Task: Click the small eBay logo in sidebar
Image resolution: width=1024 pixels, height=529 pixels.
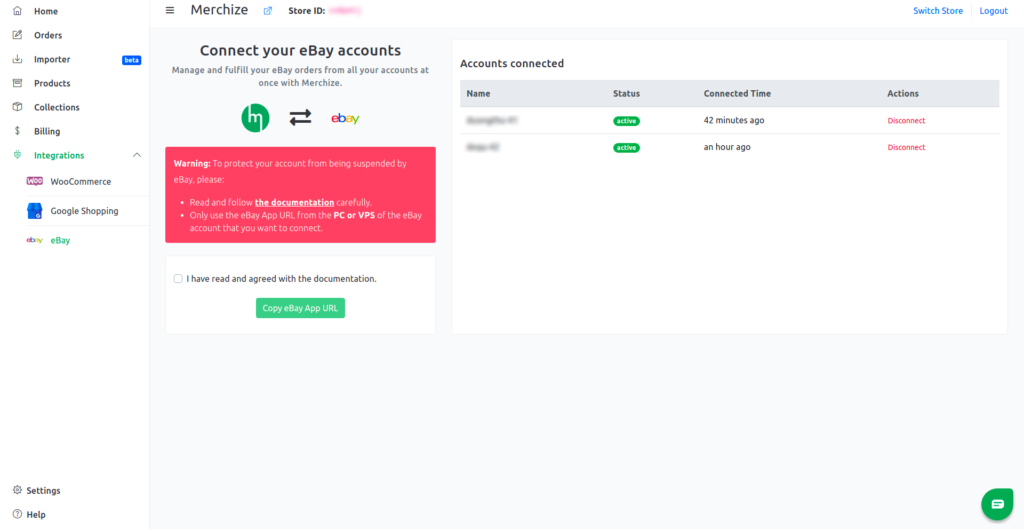Action: pos(35,240)
